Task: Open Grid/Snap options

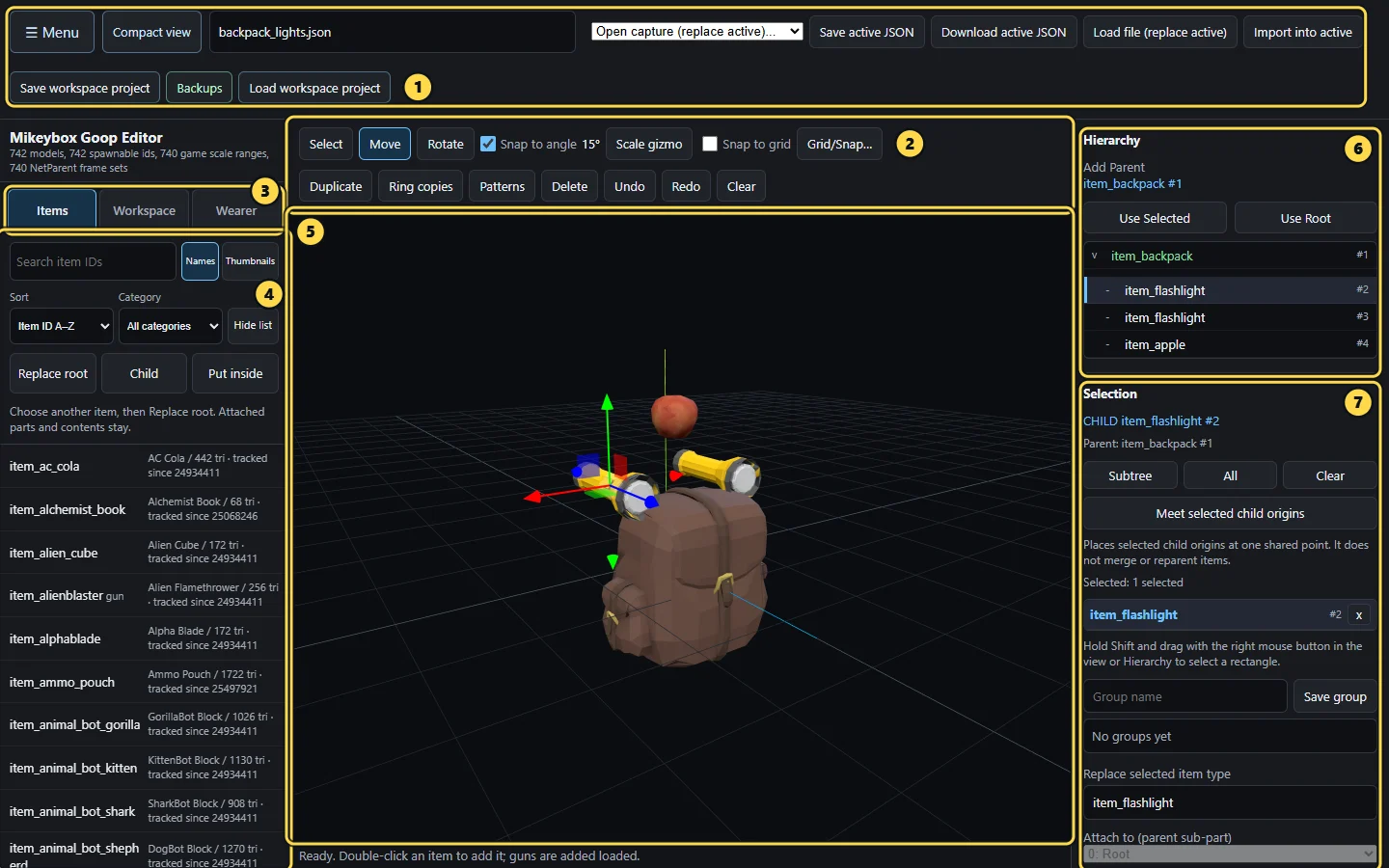Action: coord(839,144)
